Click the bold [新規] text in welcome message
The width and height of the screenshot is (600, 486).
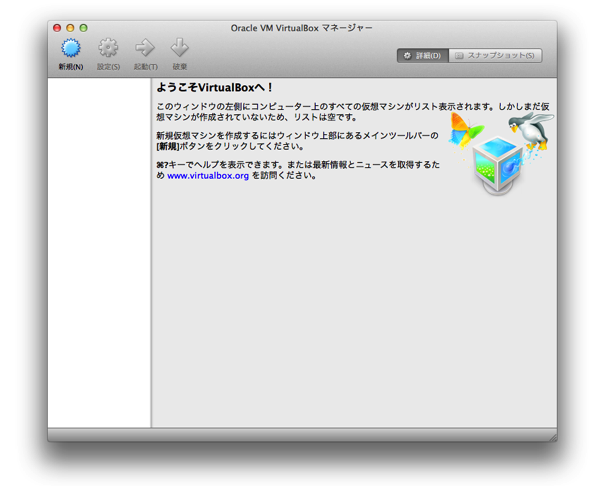[x=169, y=146]
